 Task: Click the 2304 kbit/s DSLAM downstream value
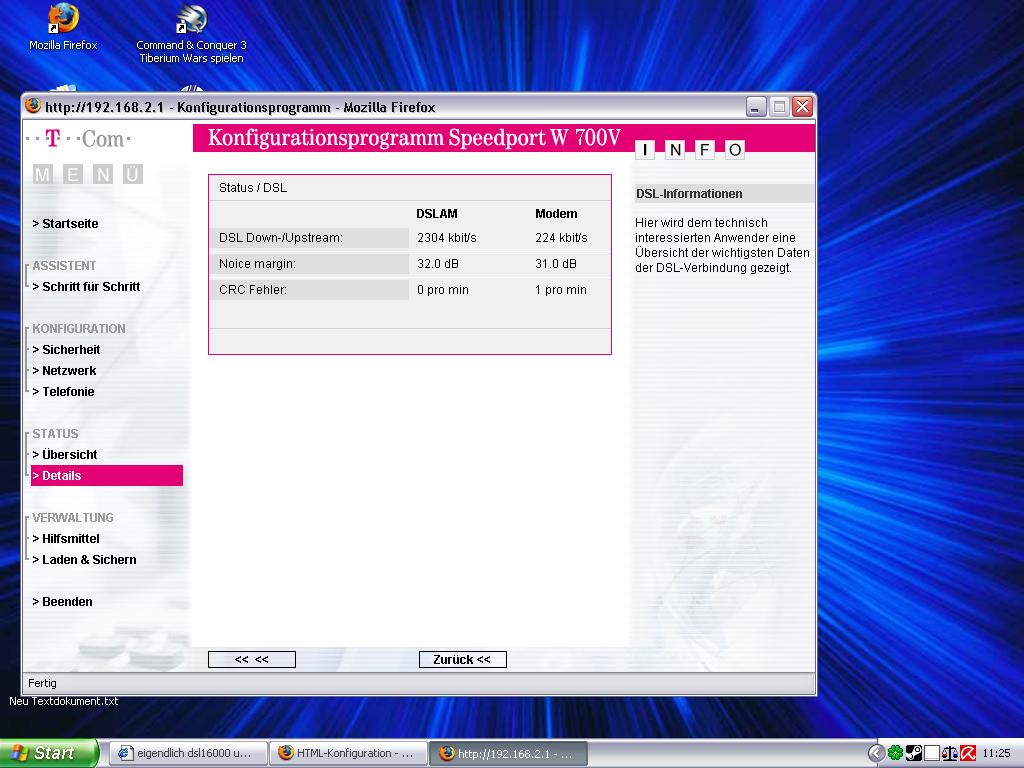point(447,238)
